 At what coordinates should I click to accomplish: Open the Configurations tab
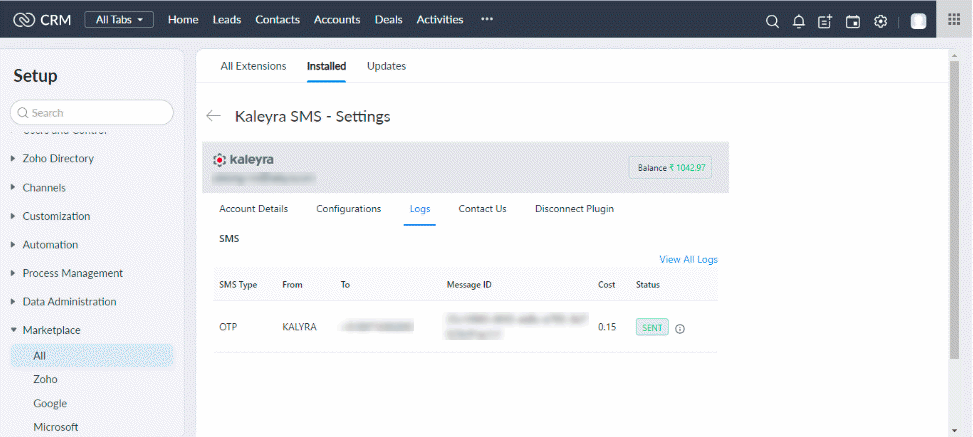(x=348, y=209)
